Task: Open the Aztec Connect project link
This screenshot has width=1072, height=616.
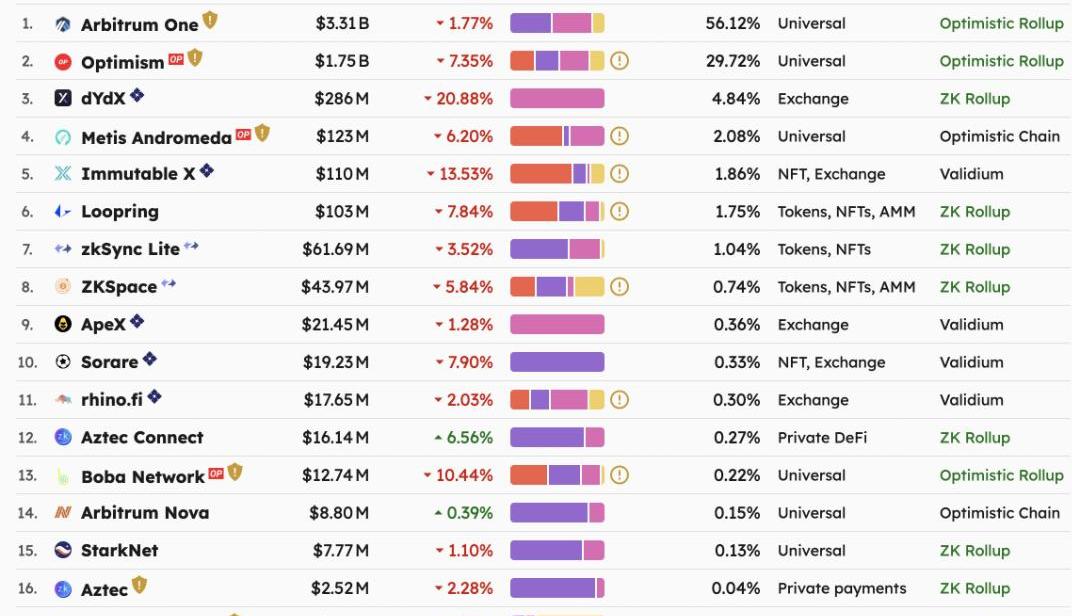Action: (x=142, y=438)
